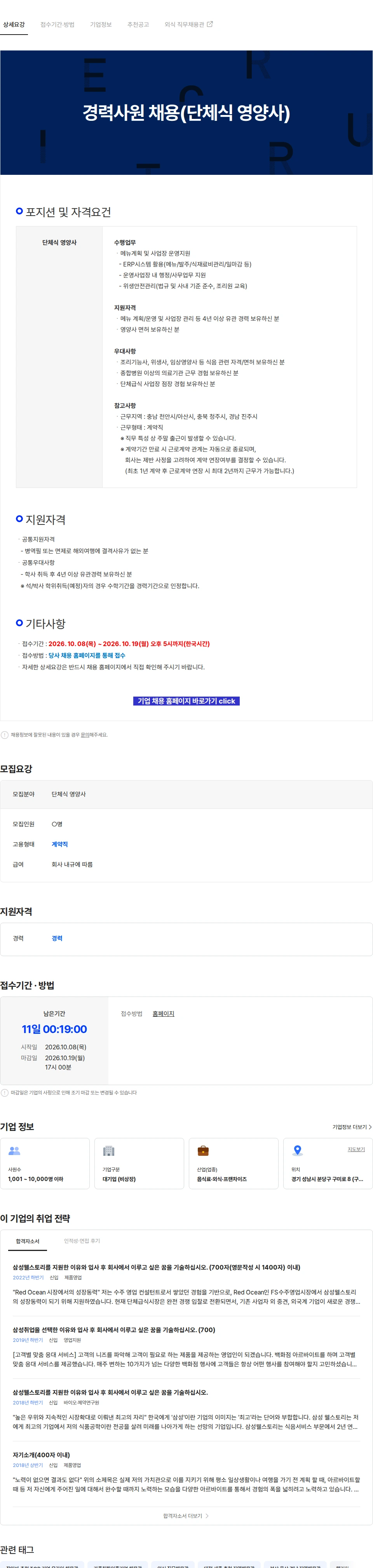373x1568 pixels.
Task: Click the 대기업 (비상장) company type text
Action: pos(119,1179)
